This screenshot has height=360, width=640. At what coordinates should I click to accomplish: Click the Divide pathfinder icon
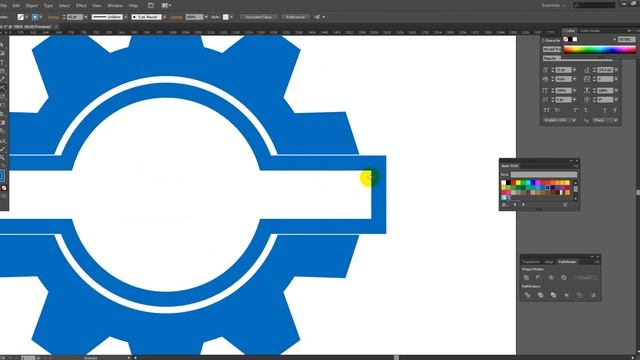(x=527, y=295)
